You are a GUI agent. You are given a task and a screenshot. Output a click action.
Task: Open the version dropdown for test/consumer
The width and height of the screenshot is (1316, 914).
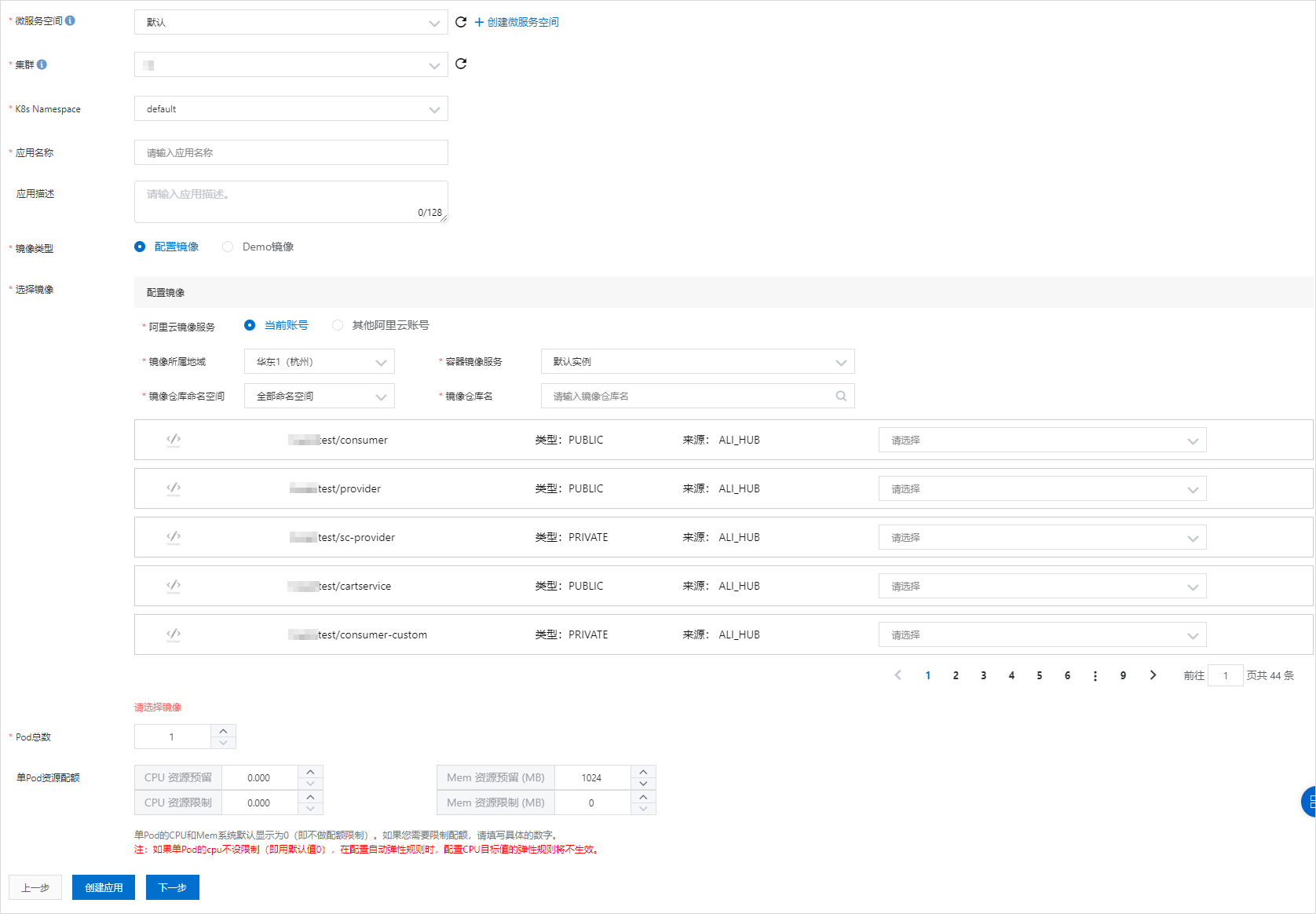[1043, 440]
